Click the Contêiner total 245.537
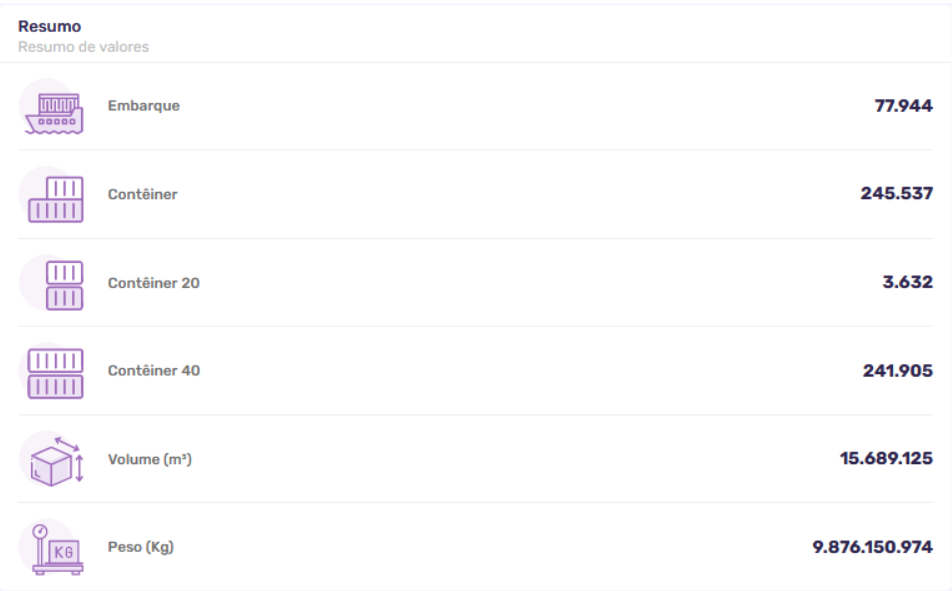The height and width of the screenshot is (591, 952). click(897, 193)
